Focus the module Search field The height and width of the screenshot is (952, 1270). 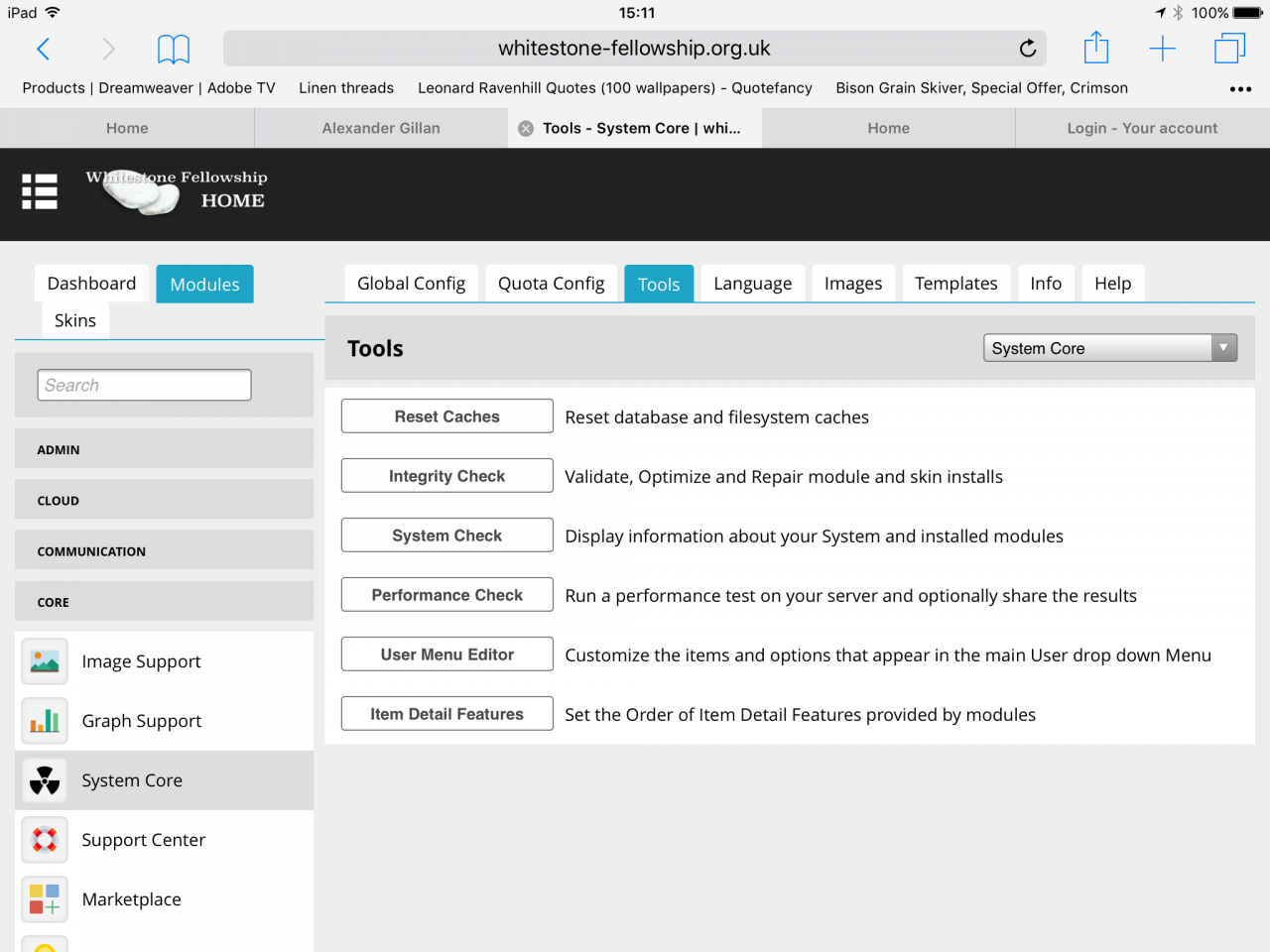coord(145,385)
